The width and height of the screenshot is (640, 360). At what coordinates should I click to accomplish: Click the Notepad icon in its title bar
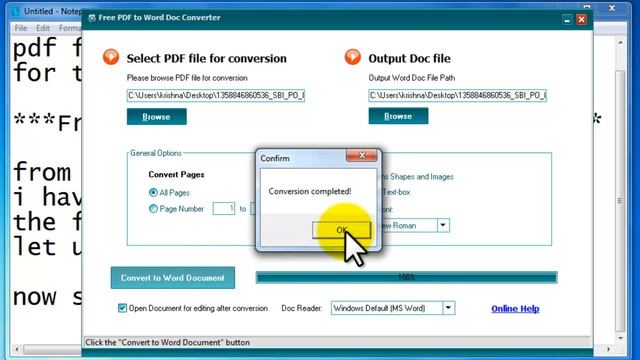pos(16,11)
